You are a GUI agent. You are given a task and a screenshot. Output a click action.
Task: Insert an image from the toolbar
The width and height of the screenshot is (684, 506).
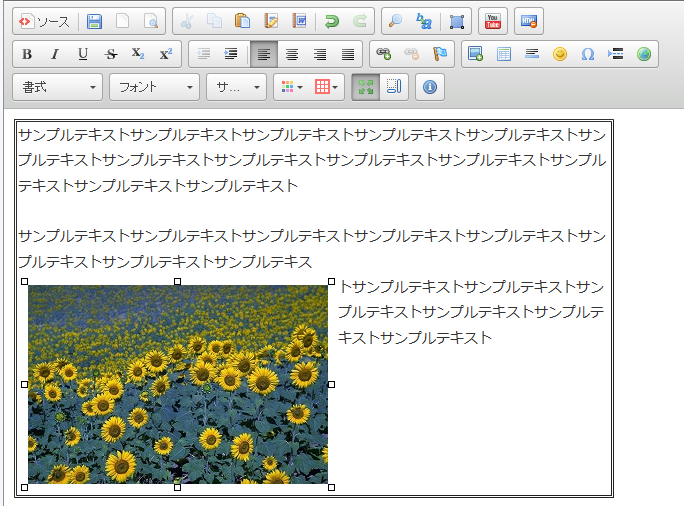point(475,54)
